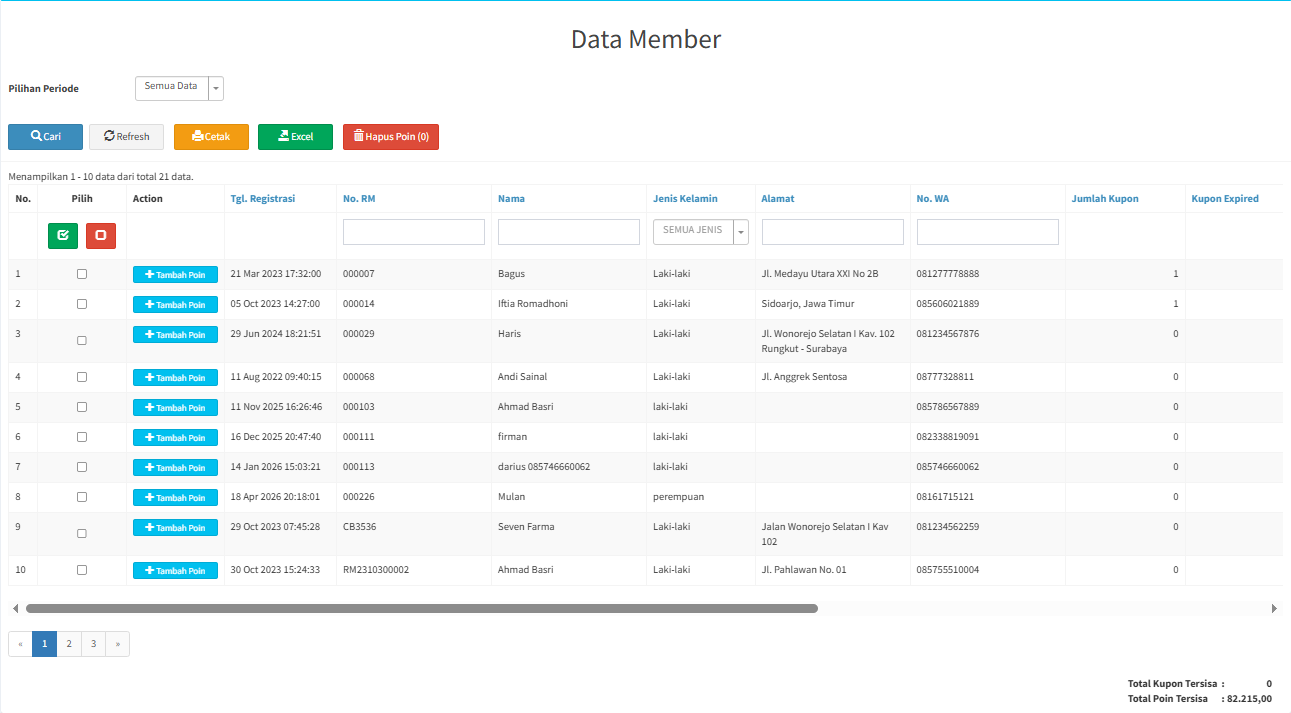Click Tambah Poin for Iftia Romadhoni
The width and height of the screenshot is (1291, 713).
tap(175, 305)
